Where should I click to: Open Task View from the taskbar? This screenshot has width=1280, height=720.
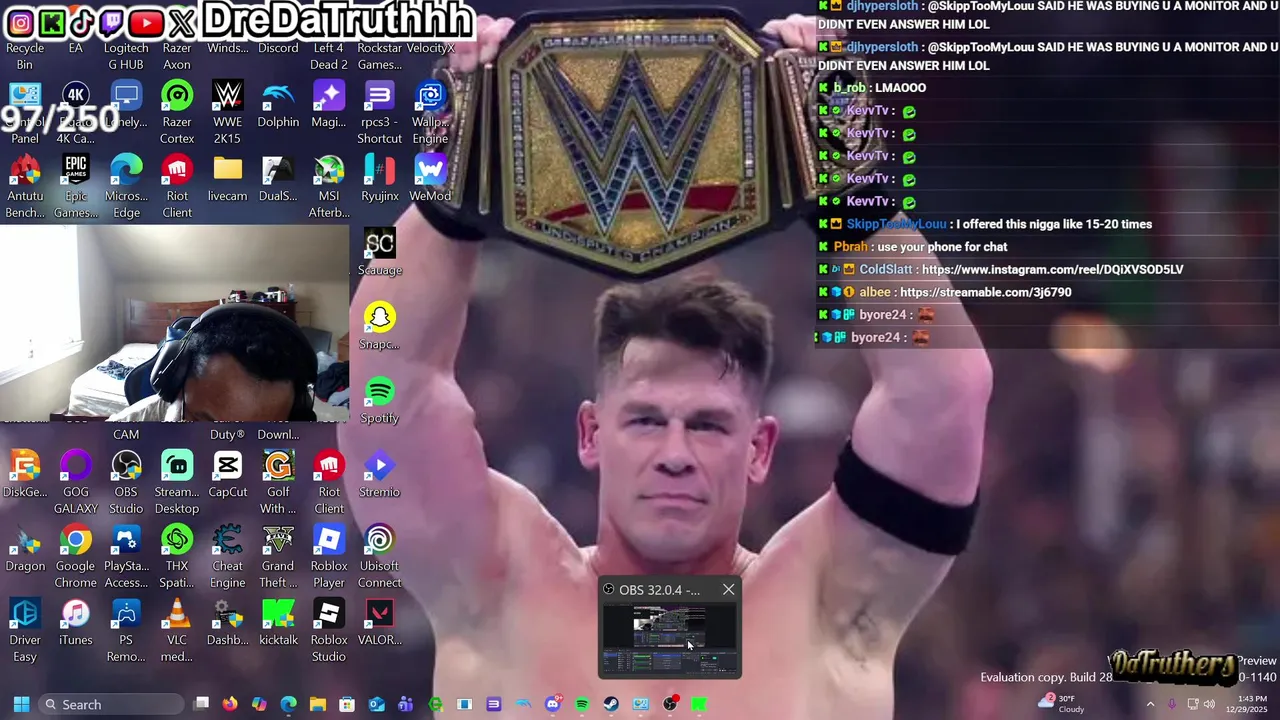point(201,704)
